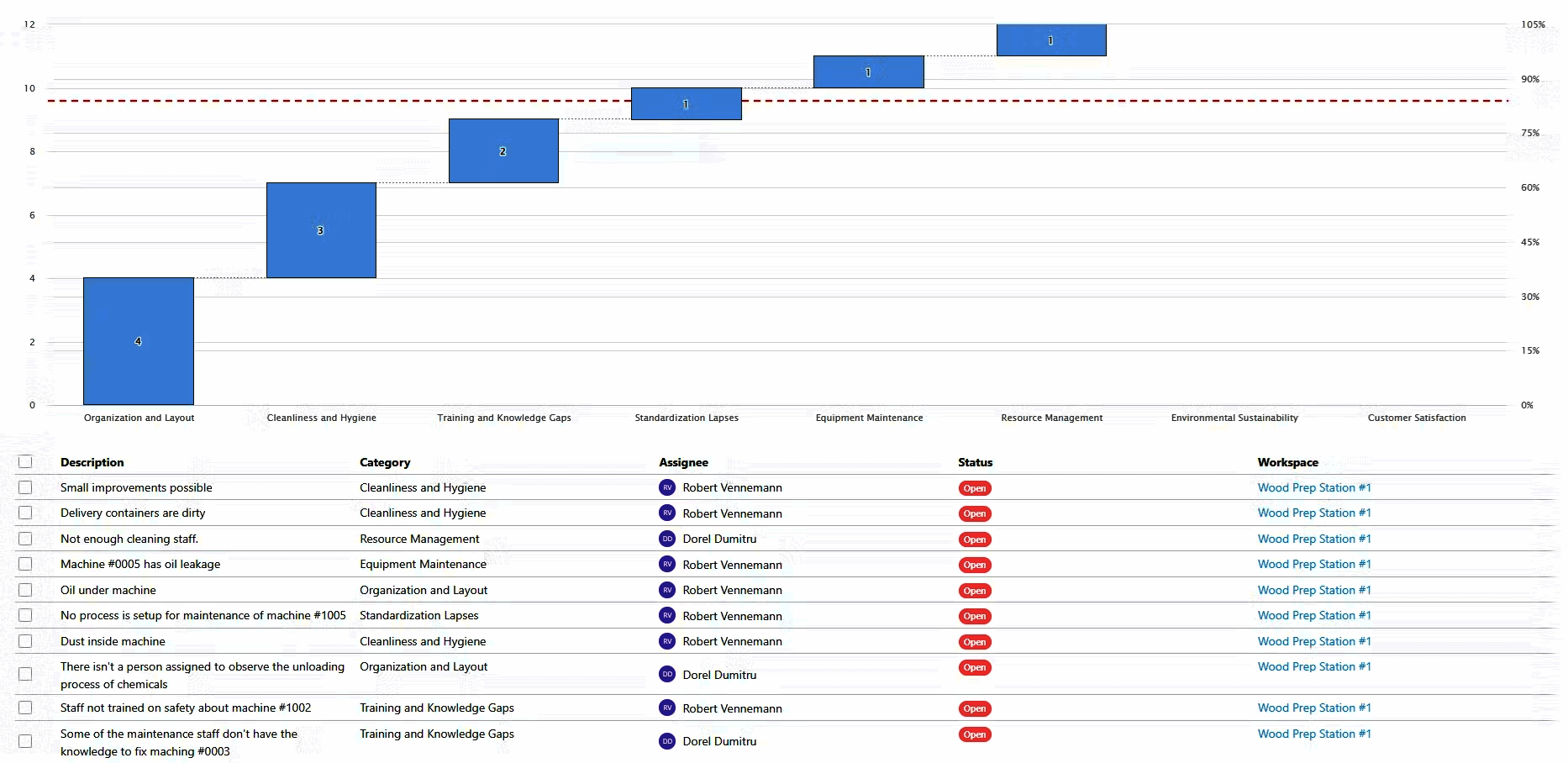Click the 'Environmental Sustainability' chart axis label
Viewport: 1568px width, 763px height.
(1234, 418)
